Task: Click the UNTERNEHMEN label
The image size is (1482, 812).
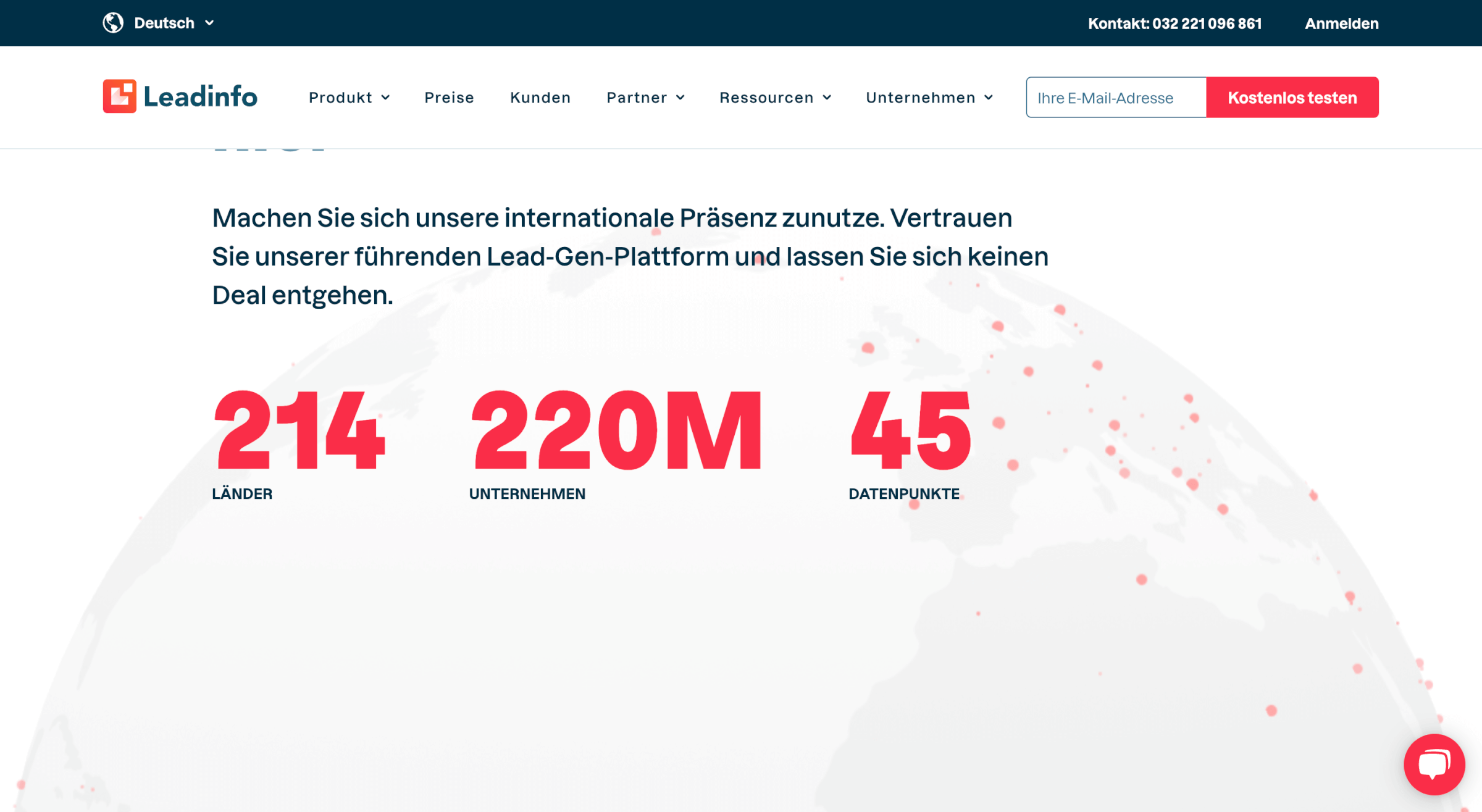Action: point(527,494)
